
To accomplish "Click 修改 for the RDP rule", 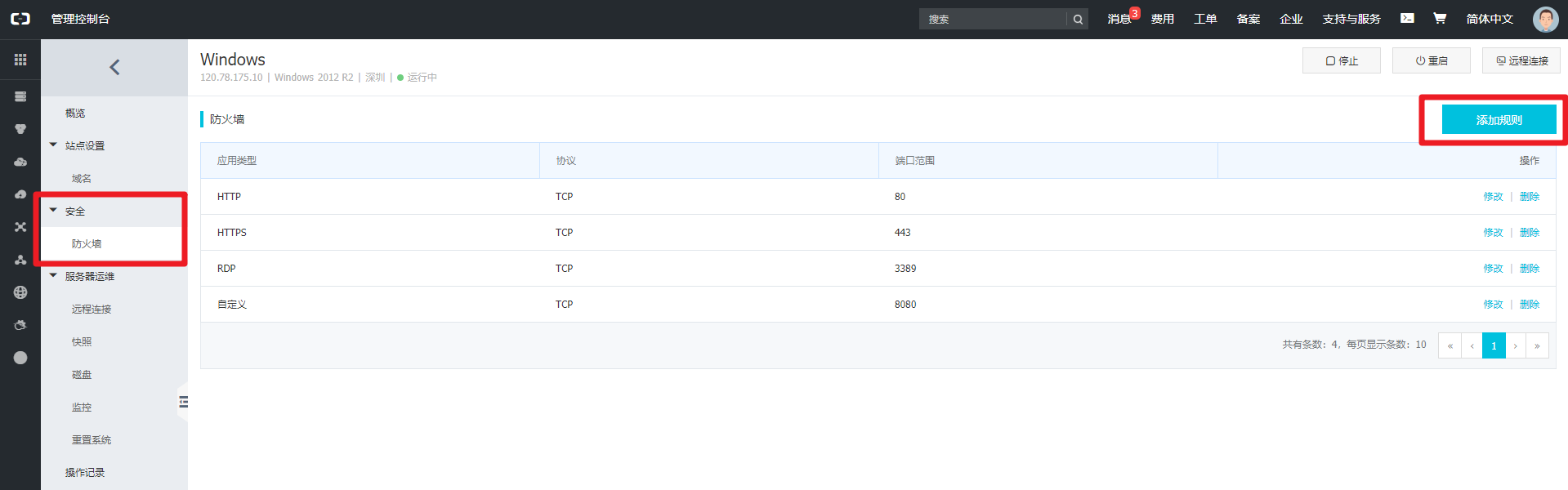I will coord(1493,269).
